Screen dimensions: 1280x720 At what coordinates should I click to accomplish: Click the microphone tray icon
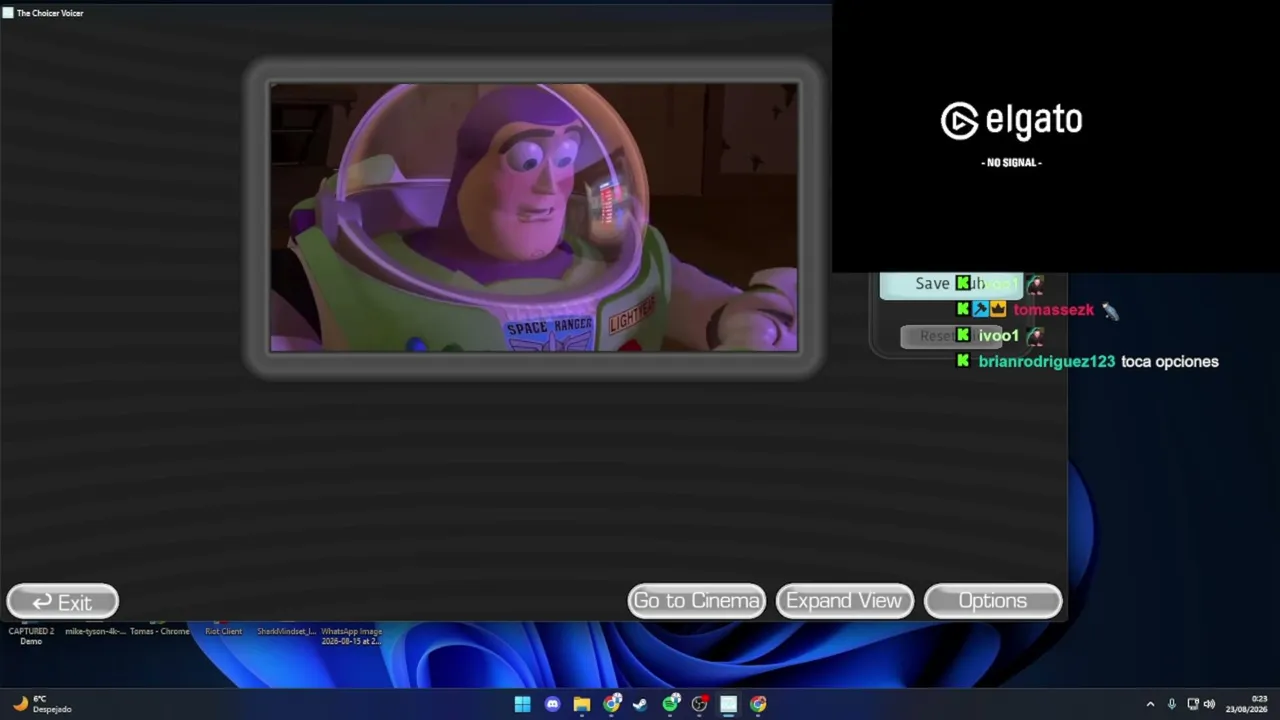[1172, 704]
